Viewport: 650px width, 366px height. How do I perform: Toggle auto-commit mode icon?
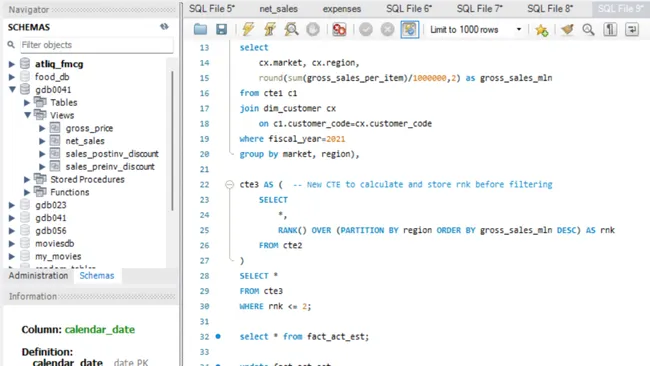click(410, 29)
